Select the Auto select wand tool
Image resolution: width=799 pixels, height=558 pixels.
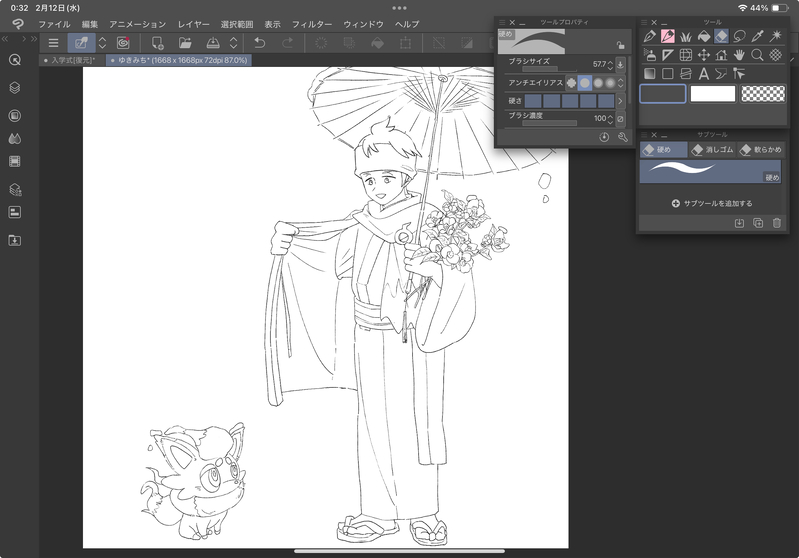click(776, 36)
